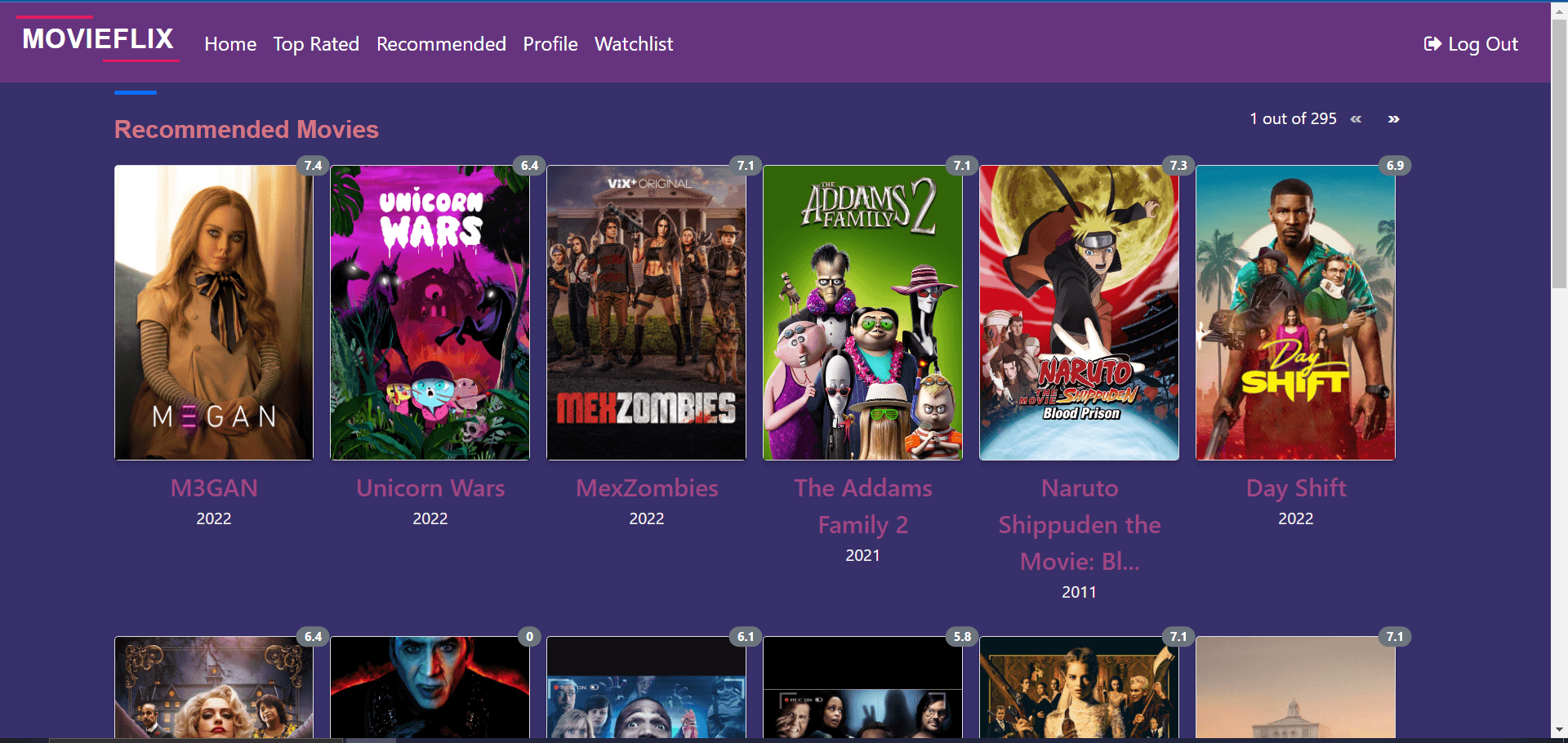Open the Profile page
Screen dimensions: 1568x743
click(550, 44)
